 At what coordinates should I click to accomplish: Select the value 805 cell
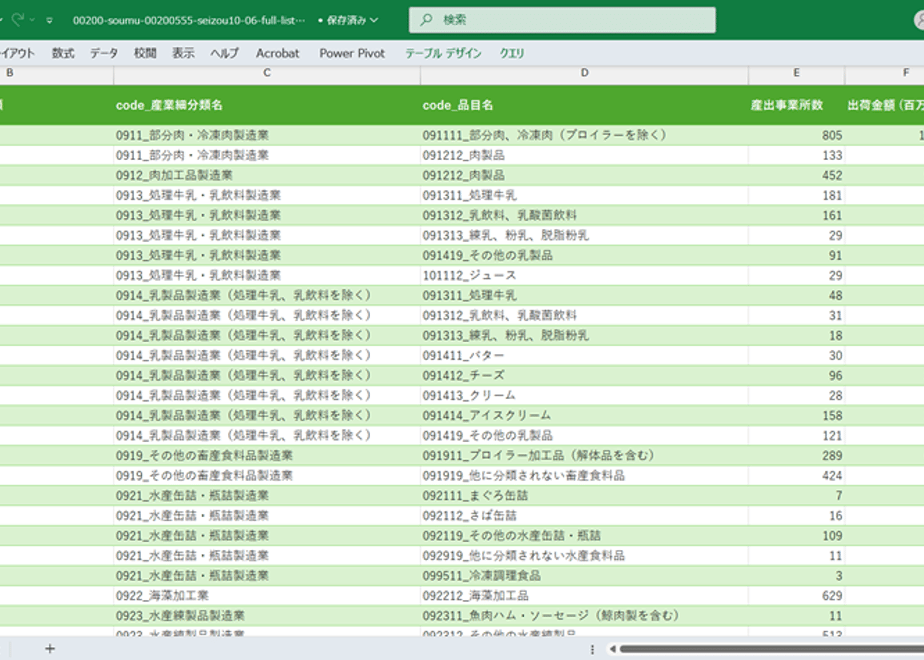(x=796, y=135)
